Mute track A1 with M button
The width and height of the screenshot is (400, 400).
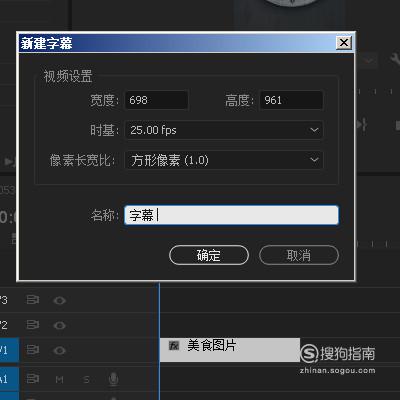(59, 379)
